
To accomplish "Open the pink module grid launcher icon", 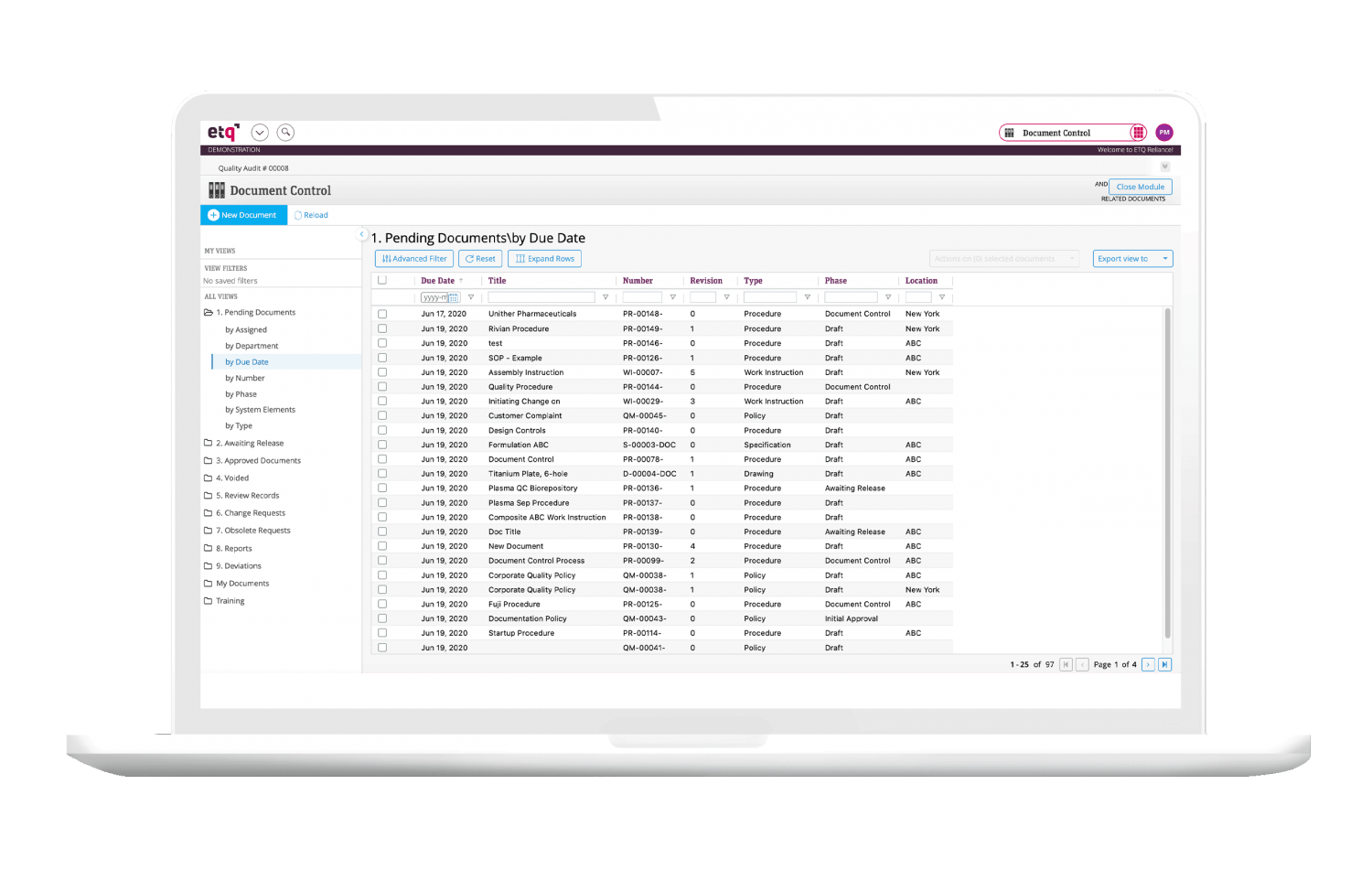I will pyautogui.click(x=1138, y=133).
